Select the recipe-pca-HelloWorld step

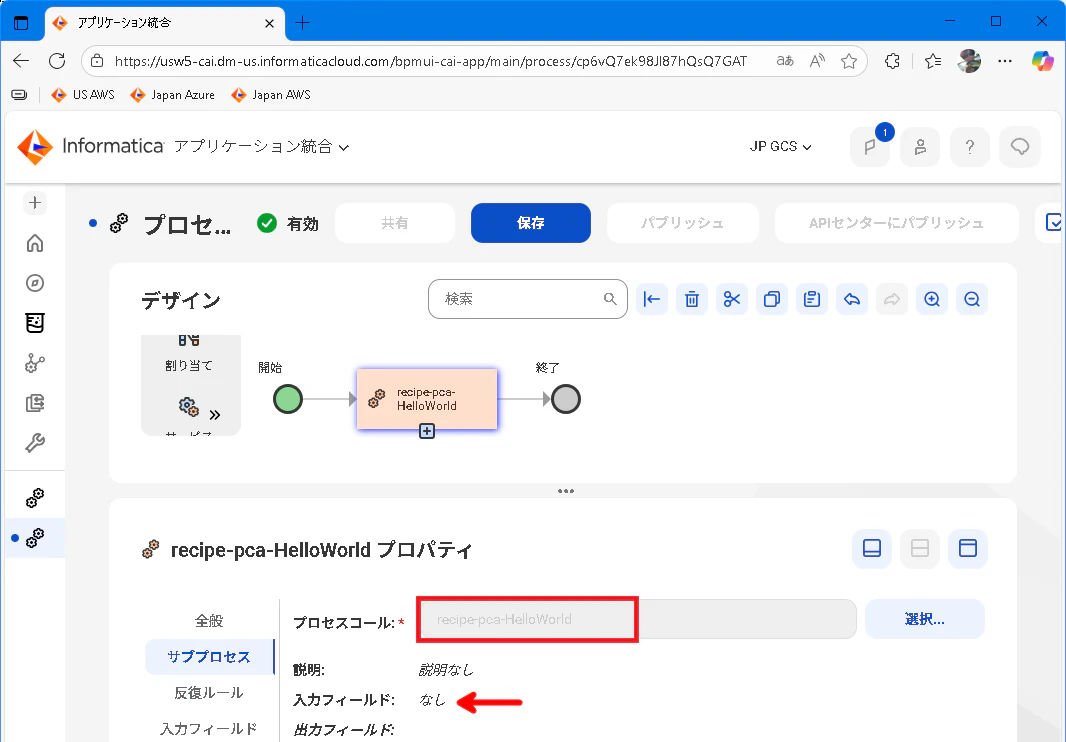coord(427,399)
